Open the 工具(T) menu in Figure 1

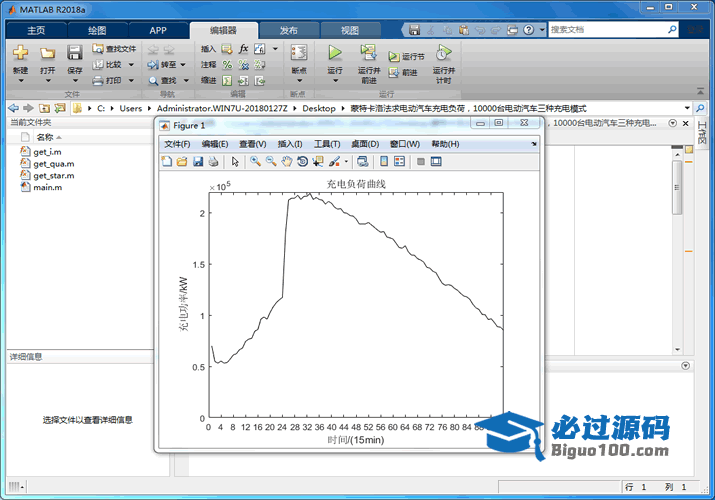tap(327, 144)
